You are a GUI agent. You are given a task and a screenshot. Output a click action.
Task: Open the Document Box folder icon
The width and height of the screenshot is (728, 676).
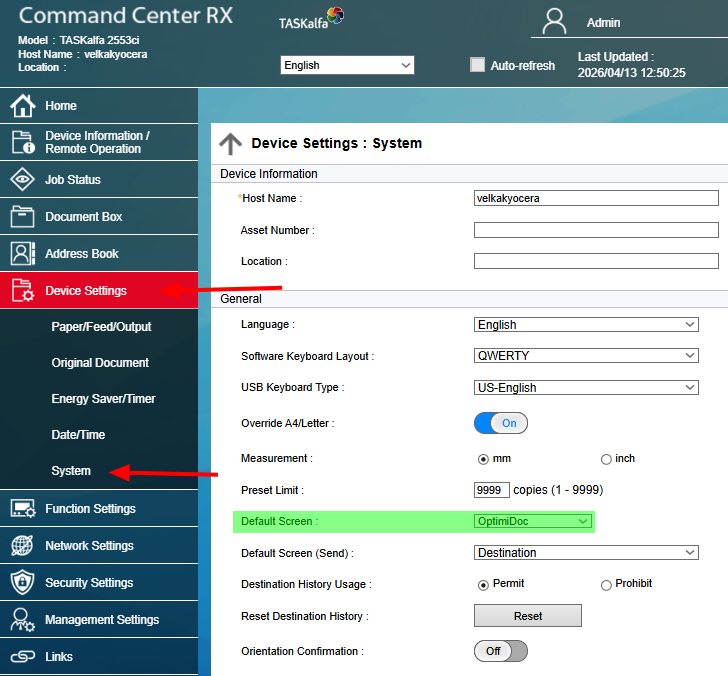(22, 217)
